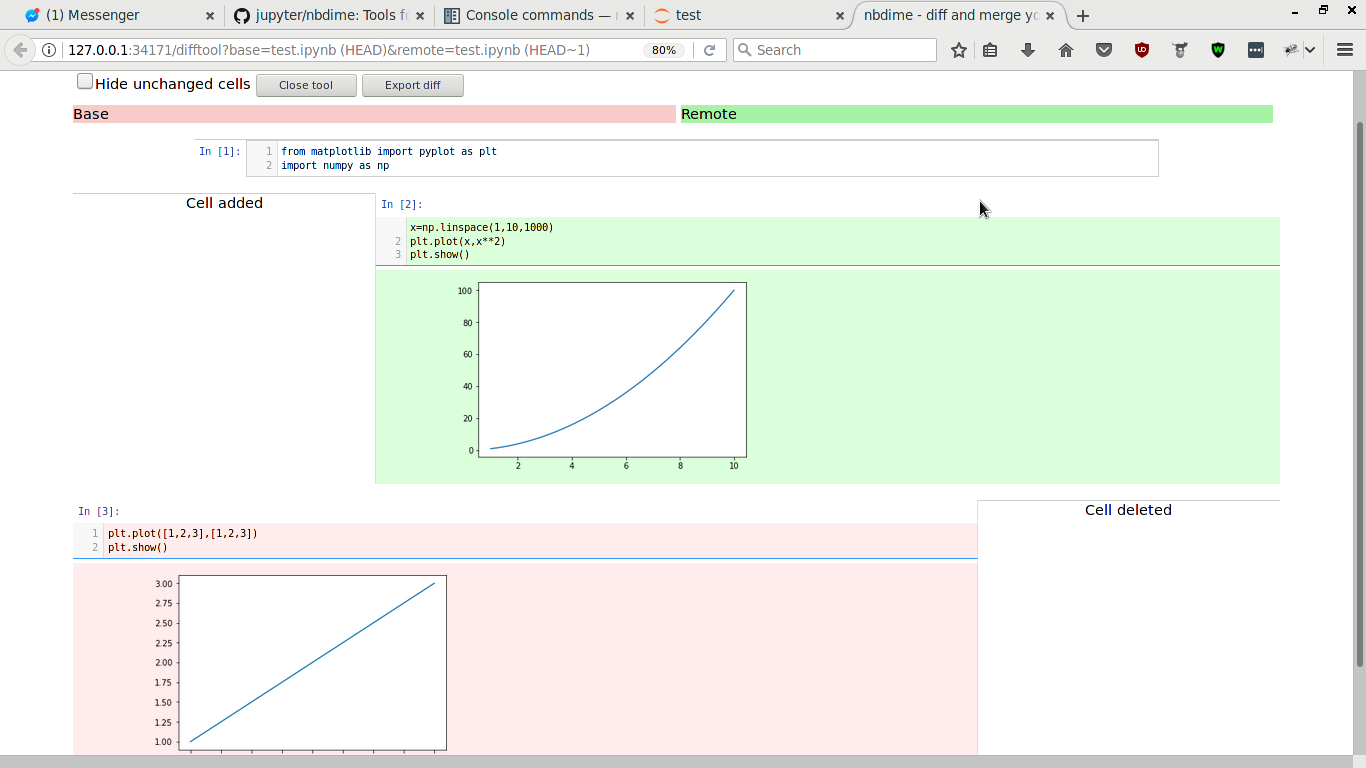Image resolution: width=1366 pixels, height=768 pixels.
Task: Save the page to Pocket
Action: pos(1104,49)
